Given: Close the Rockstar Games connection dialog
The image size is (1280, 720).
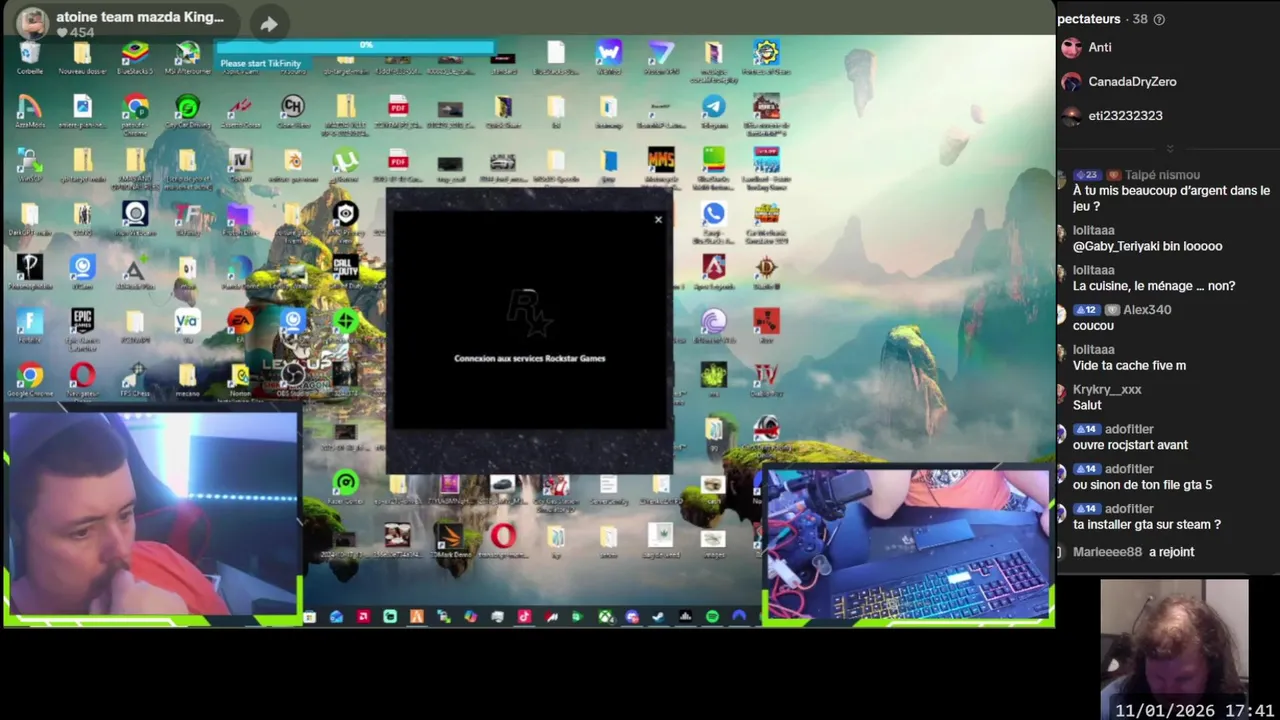Looking at the screenshot, I should point(658,219).
